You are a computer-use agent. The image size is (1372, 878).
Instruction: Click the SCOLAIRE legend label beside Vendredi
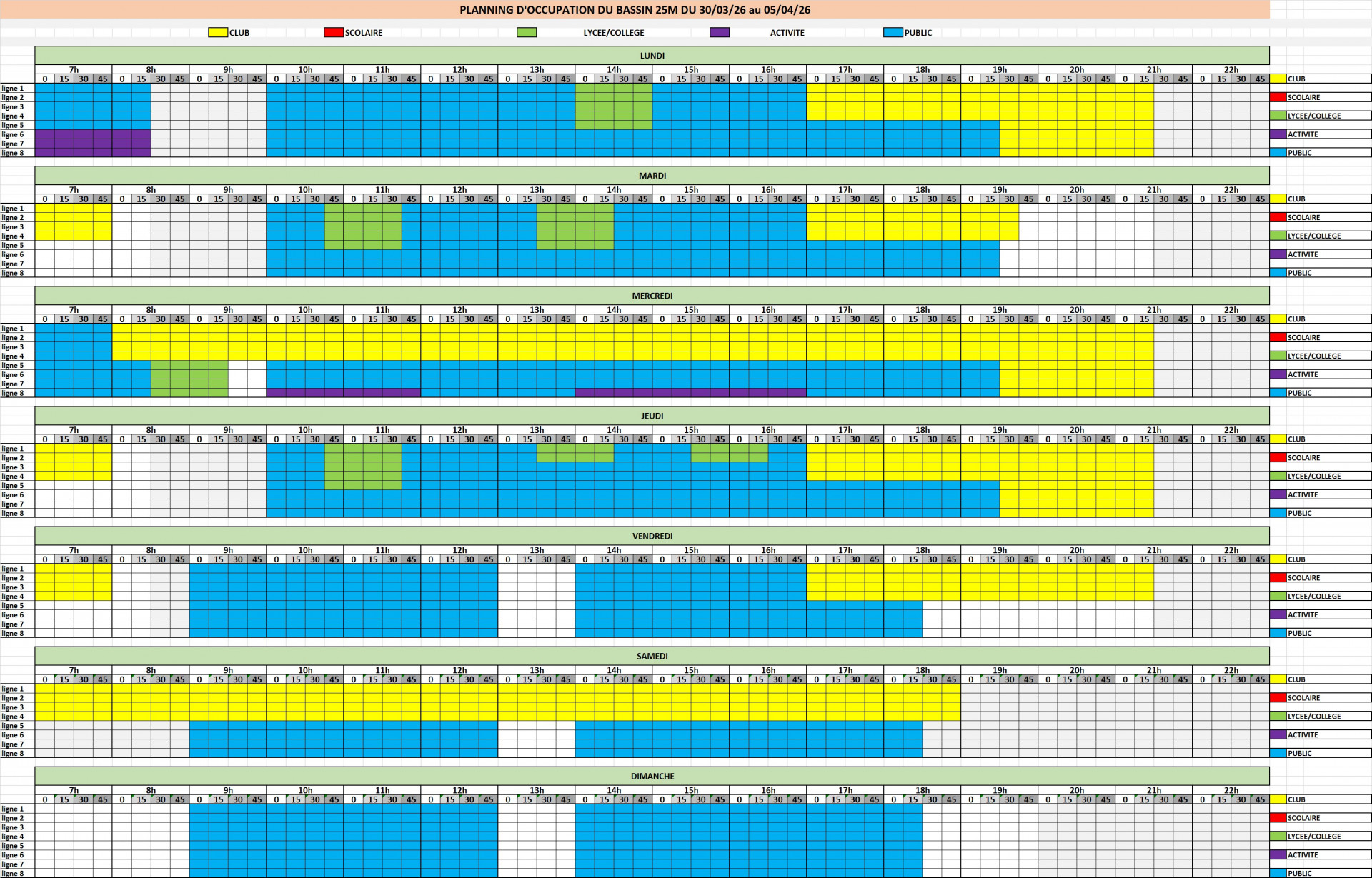1303,577
